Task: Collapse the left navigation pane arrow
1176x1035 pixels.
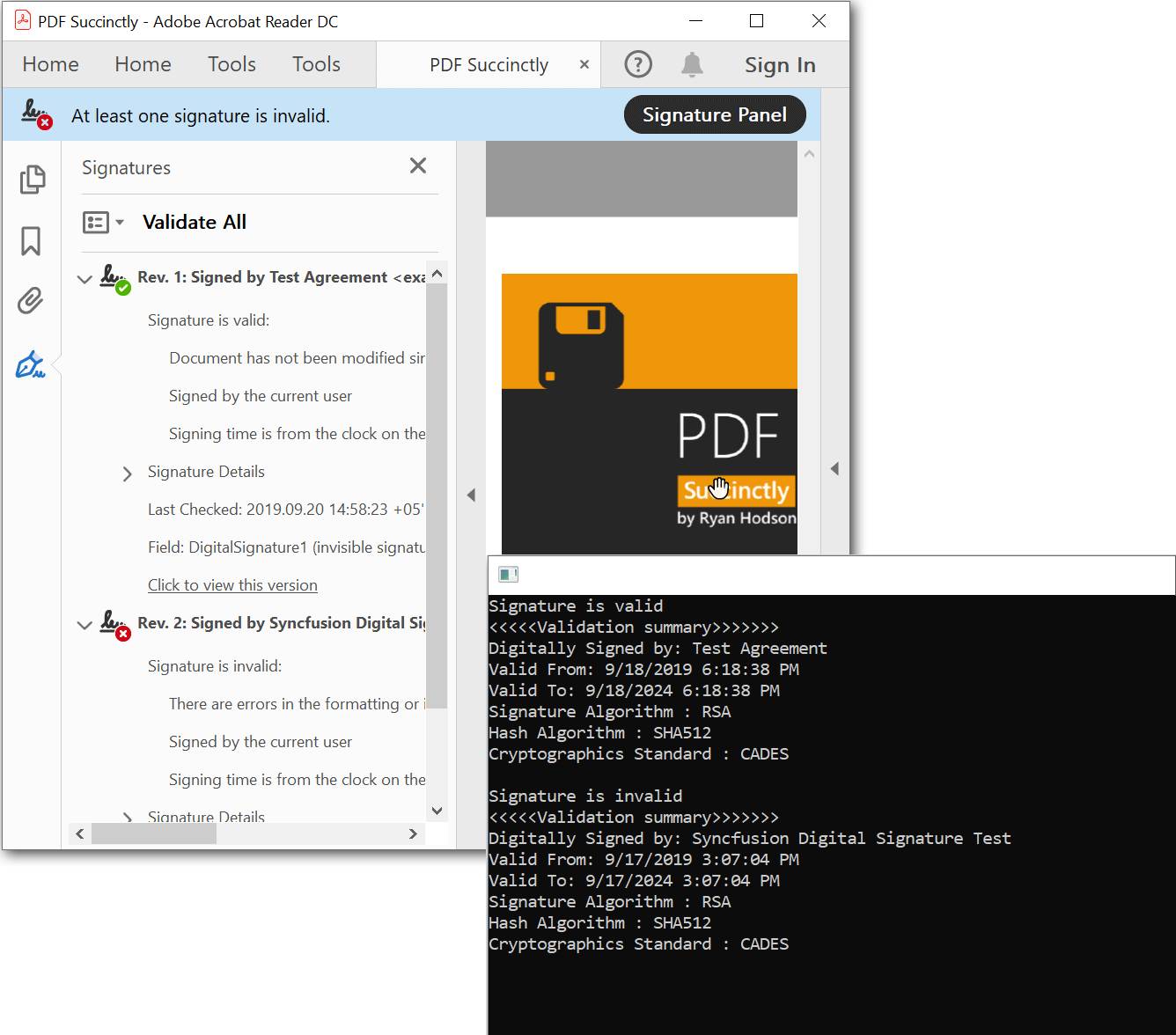Action: coord(471,495)
